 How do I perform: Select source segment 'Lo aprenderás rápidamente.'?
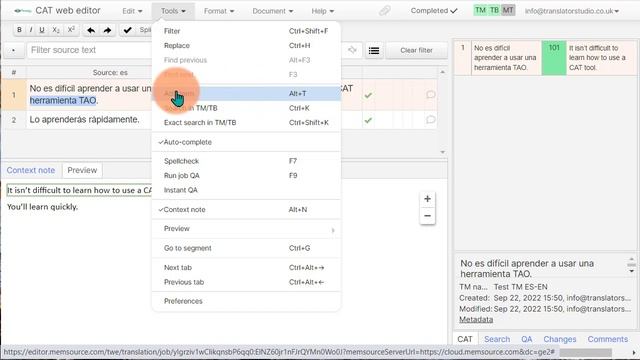point(84,120)
